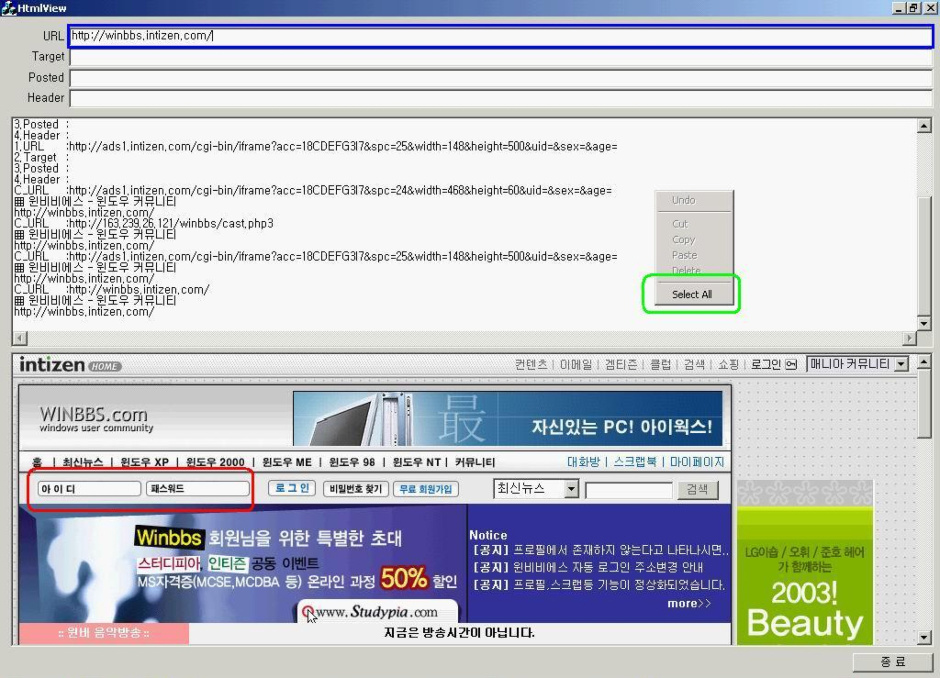
Task: Click Delete in the context menu
Action: coord(686,270)
